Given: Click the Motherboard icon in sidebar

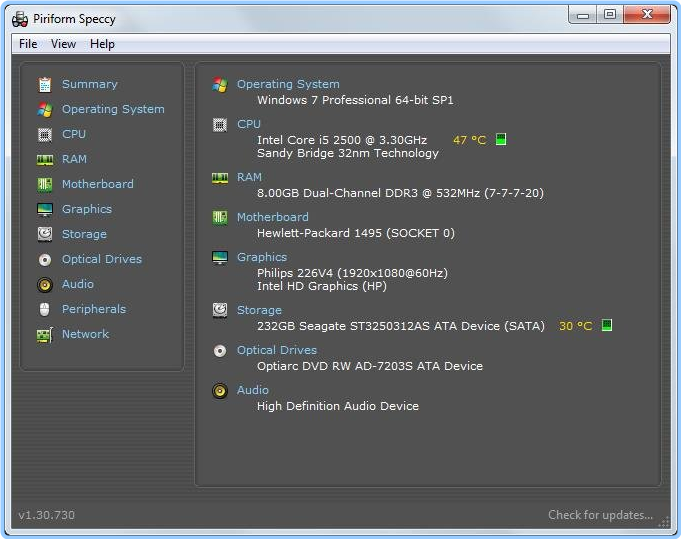Looking at the screenshot, I should point(45,185).
